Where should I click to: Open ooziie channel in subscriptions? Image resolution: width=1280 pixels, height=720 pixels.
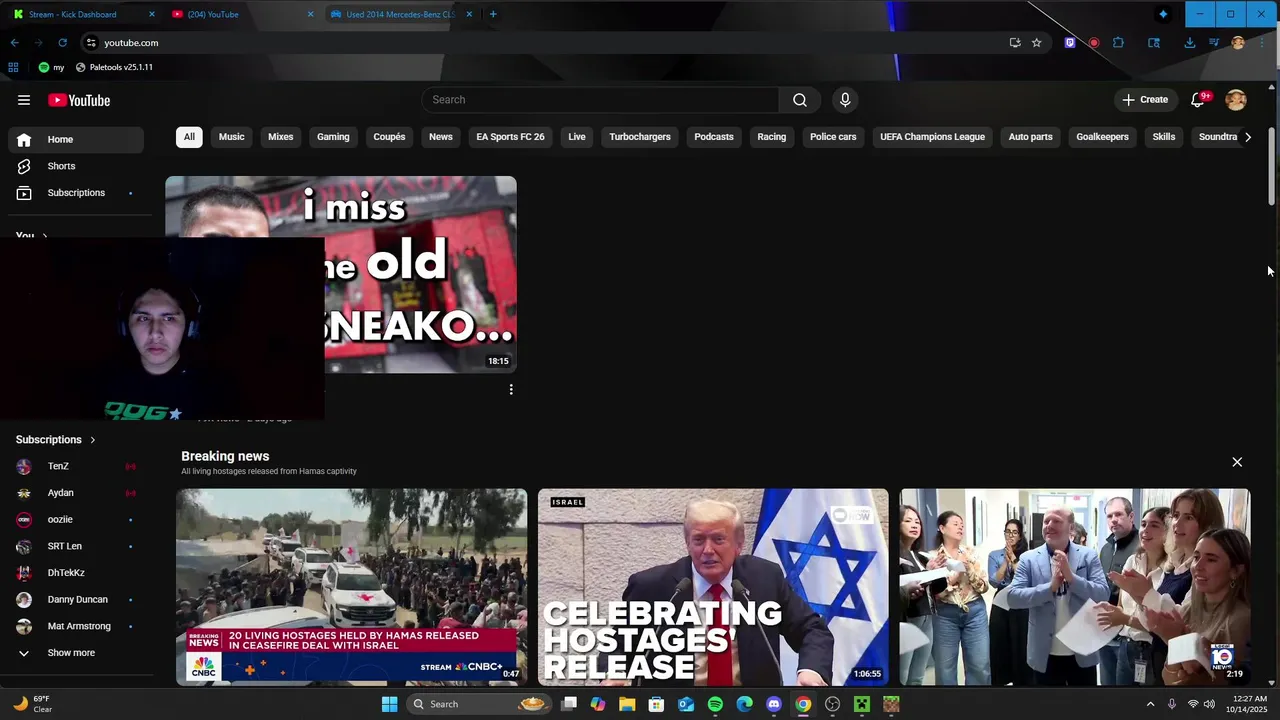(x=76, y=520)
